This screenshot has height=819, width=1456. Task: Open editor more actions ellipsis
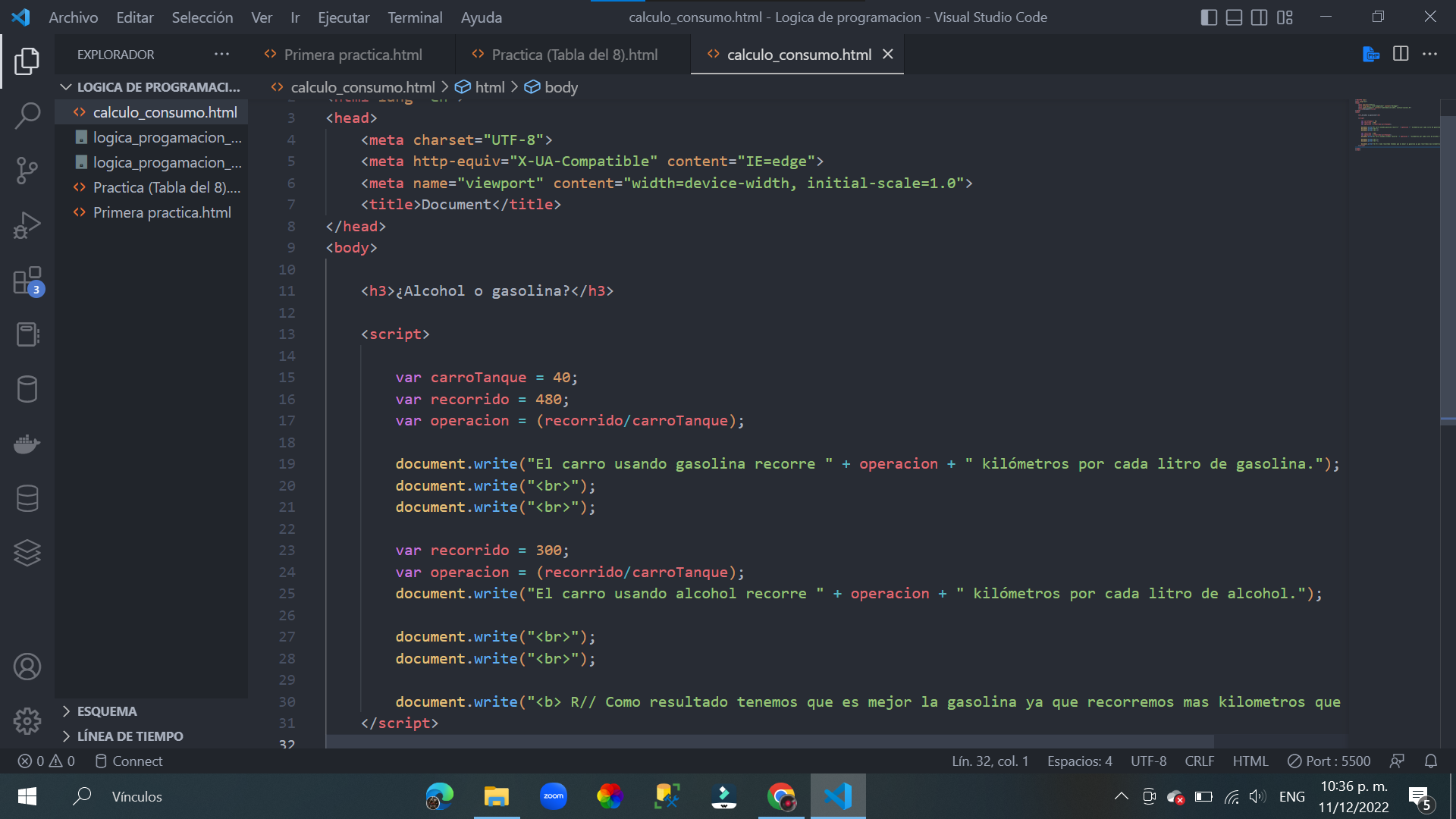(x=1429, y=55)
